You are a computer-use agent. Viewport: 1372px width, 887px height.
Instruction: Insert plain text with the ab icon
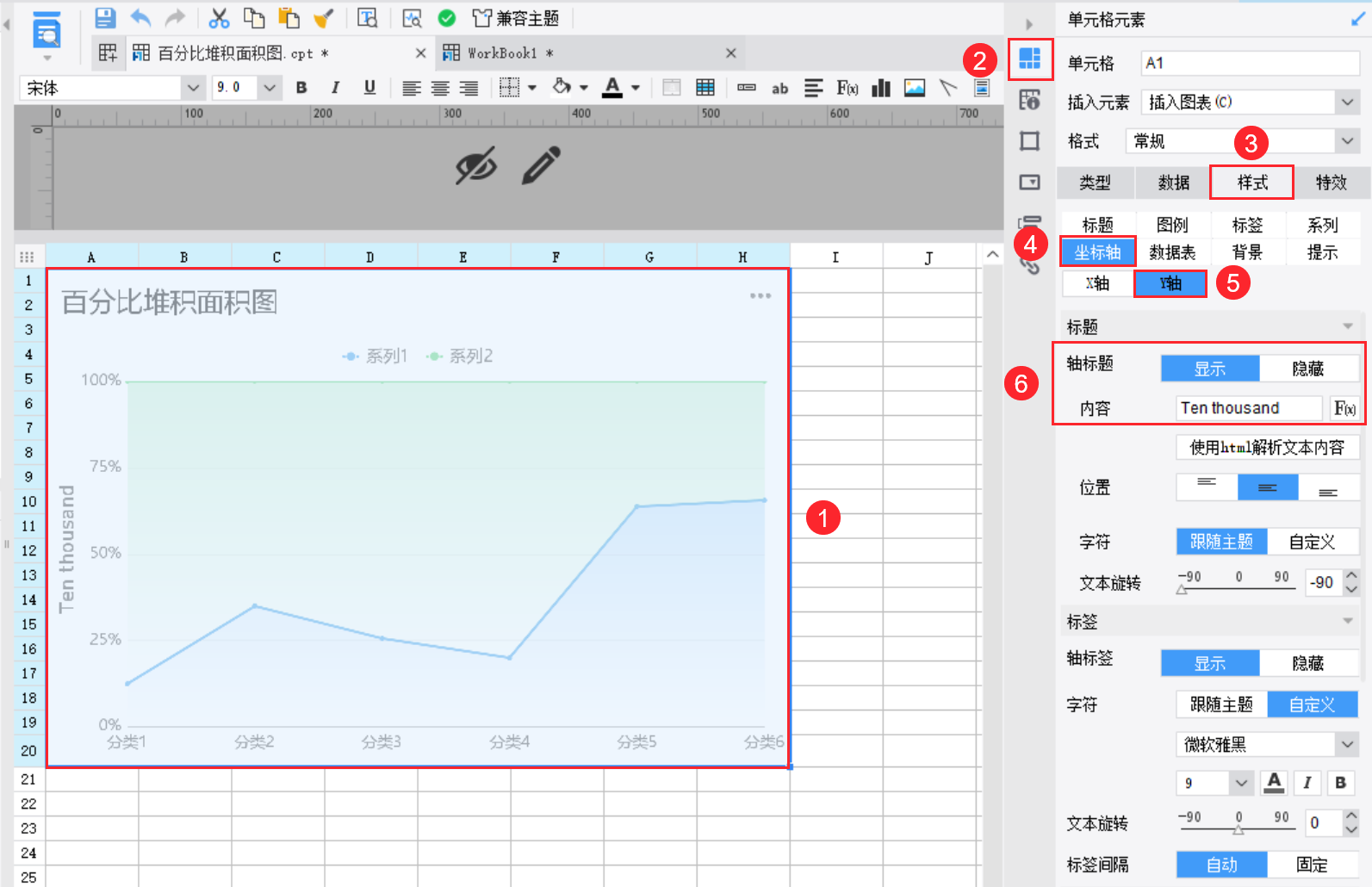pos(780,88)
